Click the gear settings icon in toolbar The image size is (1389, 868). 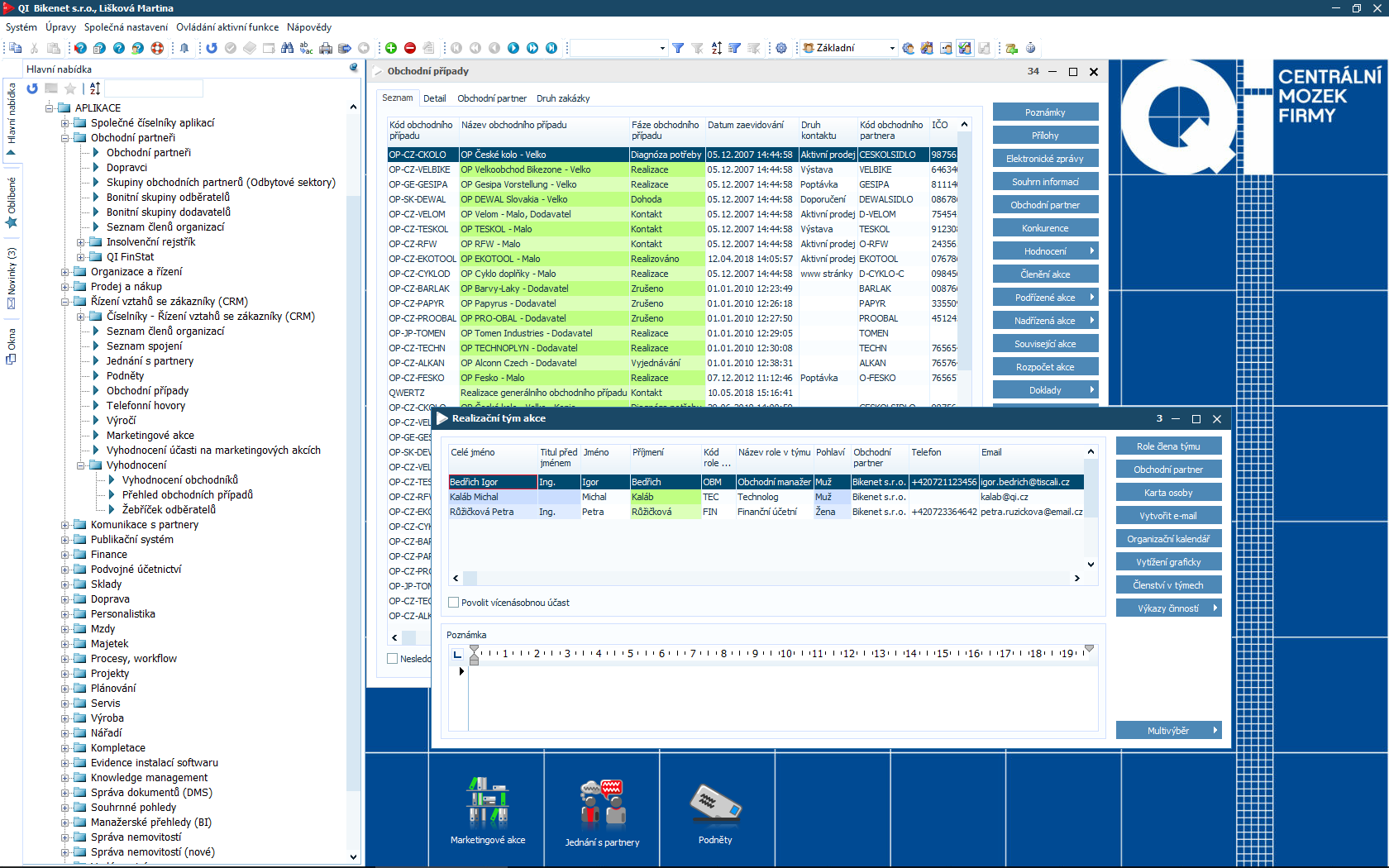tap(781, 48)
